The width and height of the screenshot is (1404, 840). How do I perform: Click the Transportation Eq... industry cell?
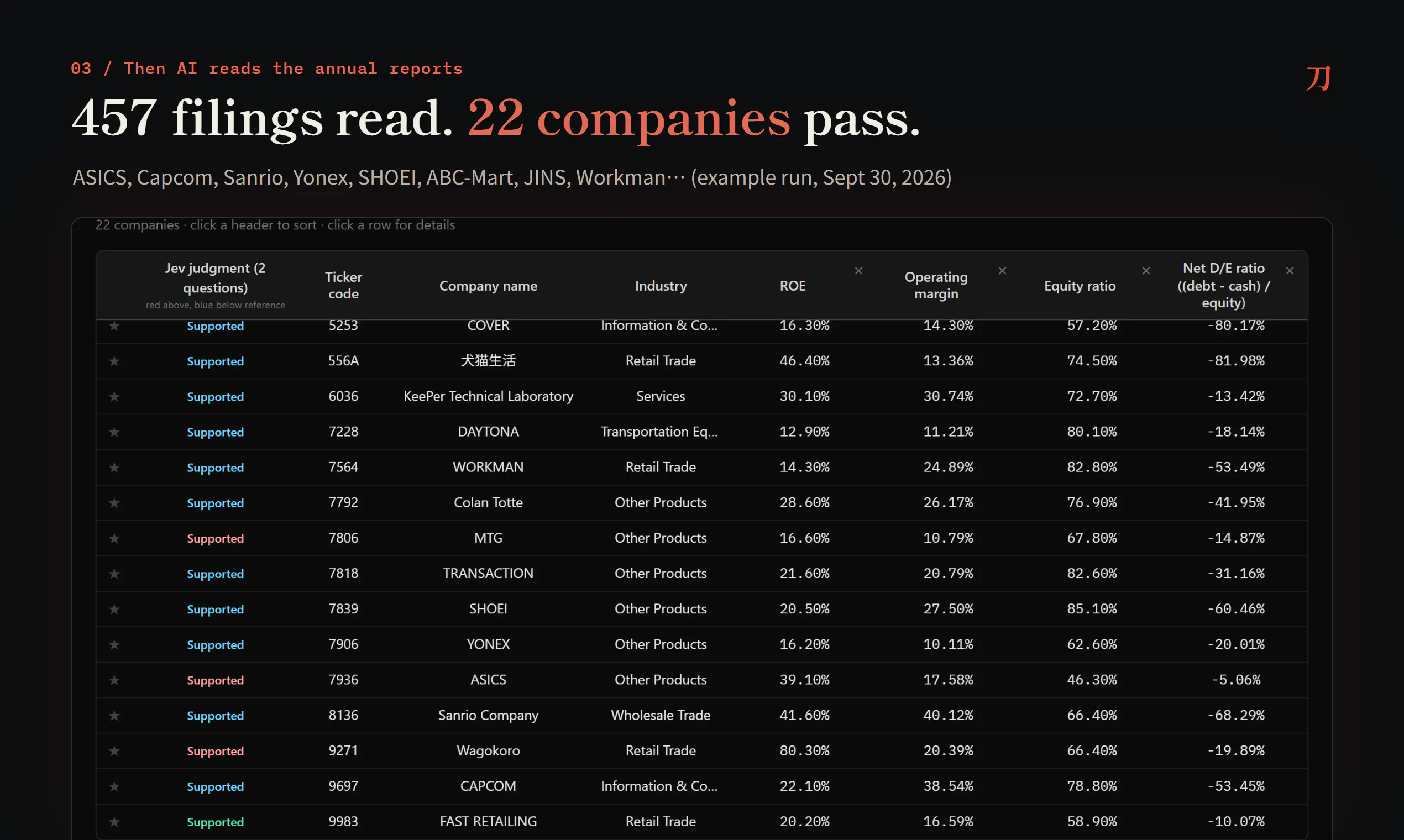(x=659, y=432)
